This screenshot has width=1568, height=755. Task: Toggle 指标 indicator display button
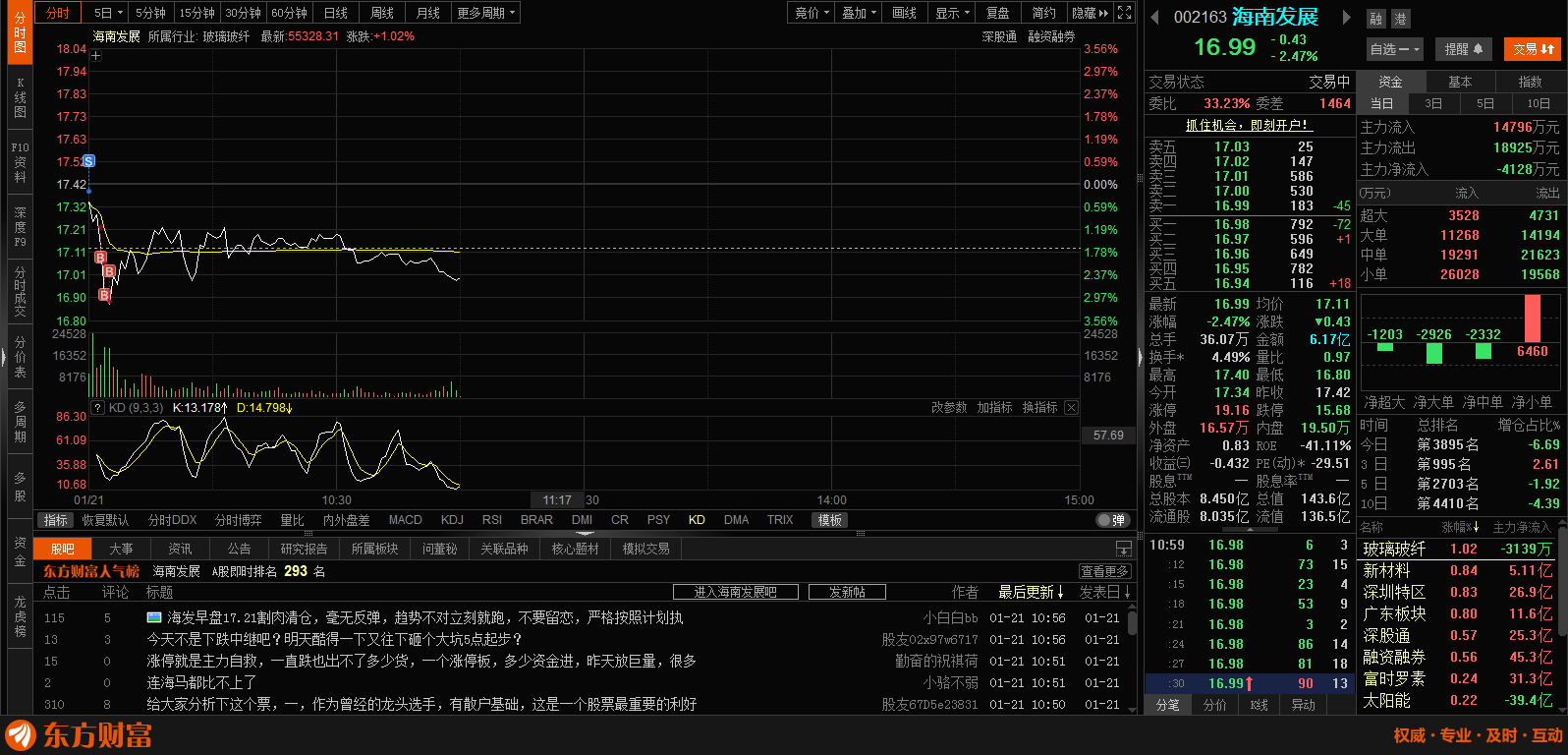click(56, 520)
